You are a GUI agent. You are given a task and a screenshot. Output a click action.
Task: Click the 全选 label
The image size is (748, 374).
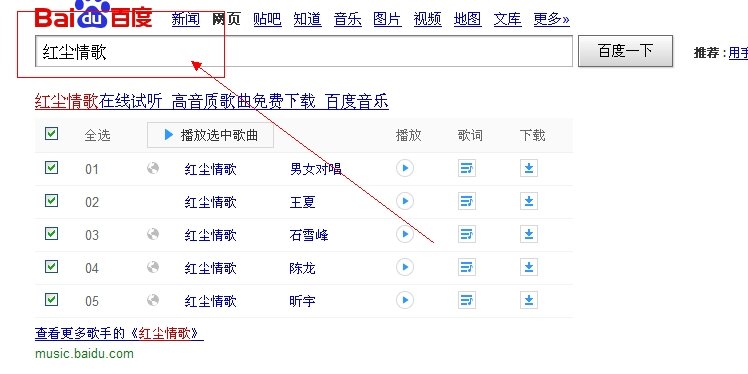(x=97, y=135)
